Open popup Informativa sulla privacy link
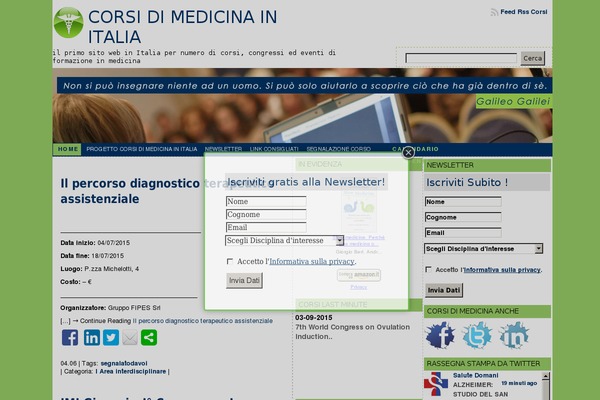The height and width of the screenshot is (400, 600). [312, 261]
